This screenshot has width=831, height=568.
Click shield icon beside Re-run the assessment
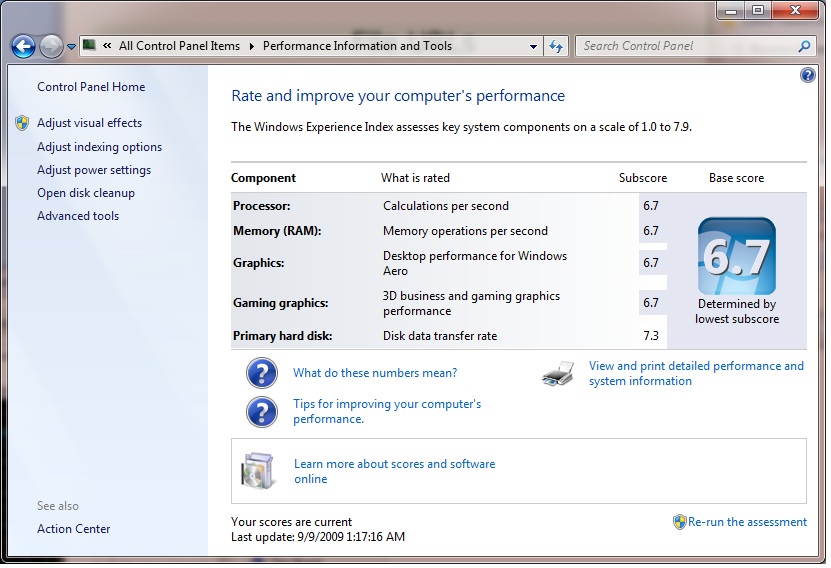pyautogui.click(x=679, y=522)
